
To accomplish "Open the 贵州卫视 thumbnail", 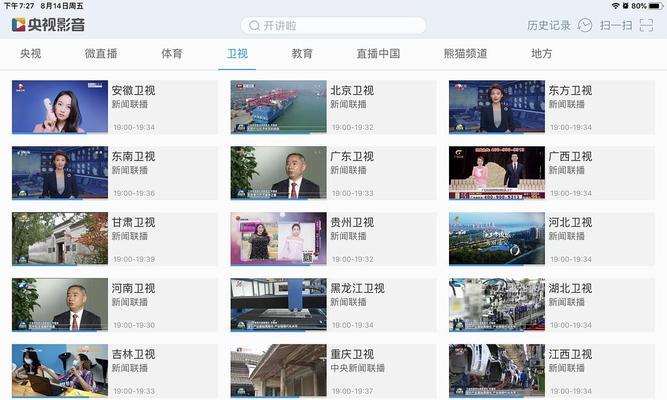I will (x=279, y=239).
